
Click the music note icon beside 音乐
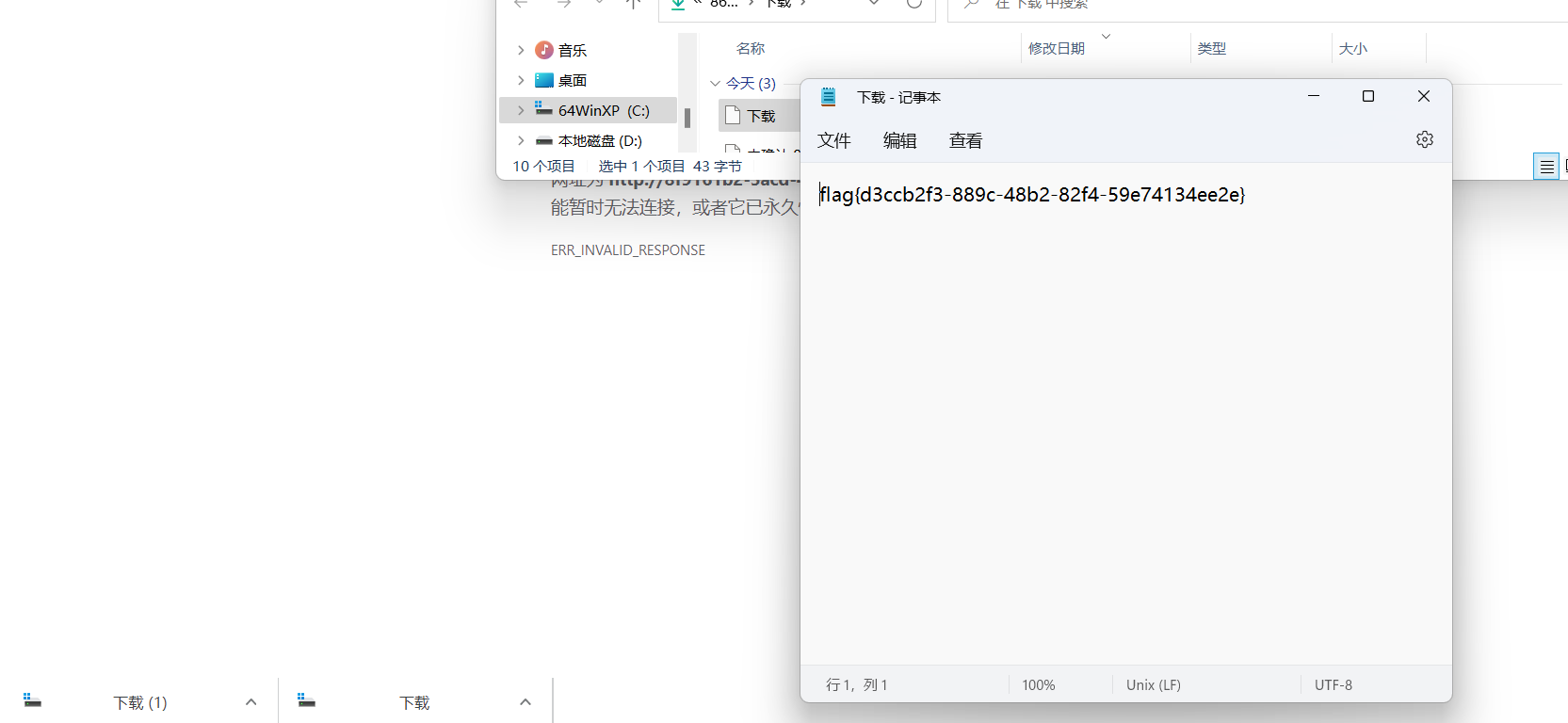click(544, 50)
